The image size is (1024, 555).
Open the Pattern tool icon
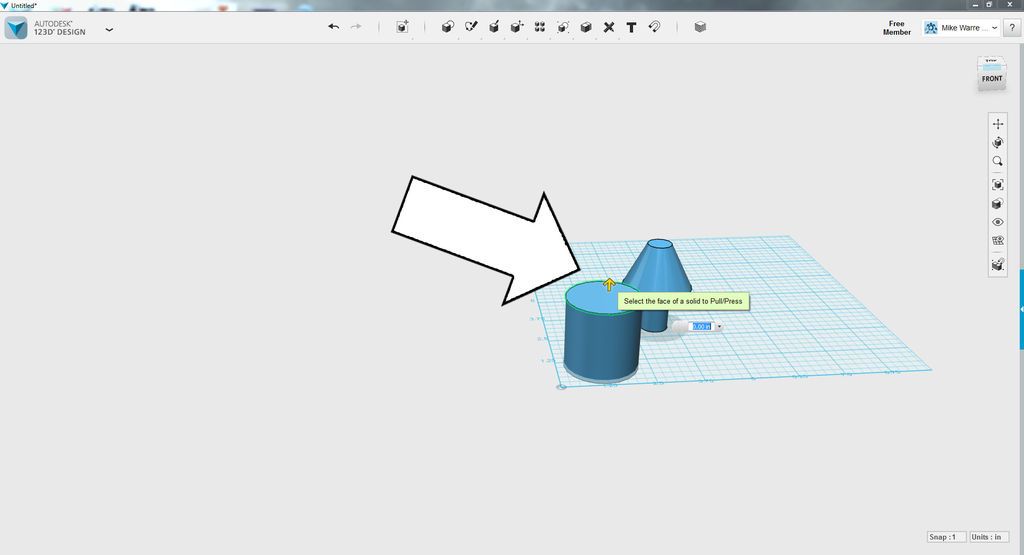coord(539,27)
